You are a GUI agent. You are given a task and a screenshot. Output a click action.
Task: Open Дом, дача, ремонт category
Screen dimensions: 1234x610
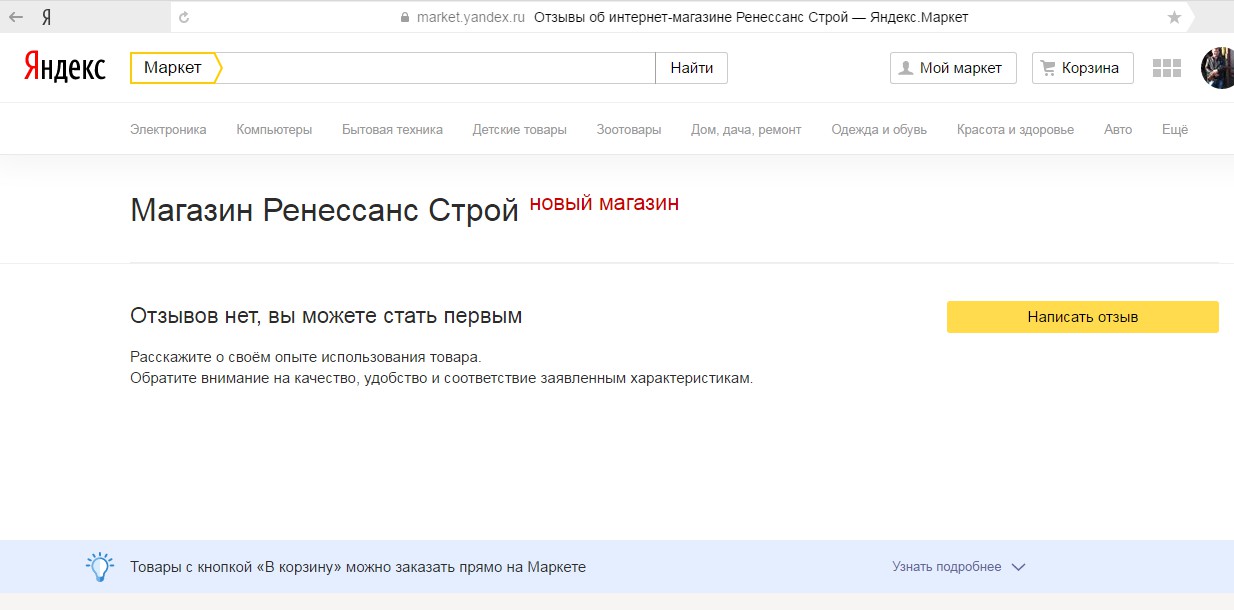pyautogui.click(x=746, y=129)
